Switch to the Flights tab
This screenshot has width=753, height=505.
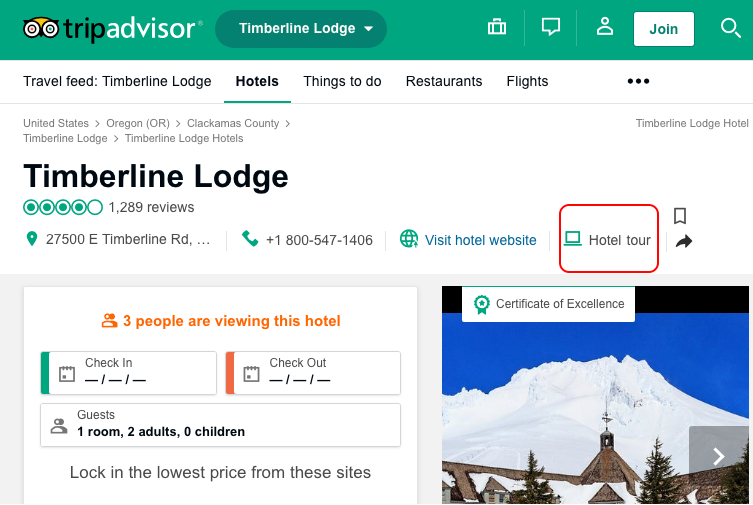tap(527, 81)
